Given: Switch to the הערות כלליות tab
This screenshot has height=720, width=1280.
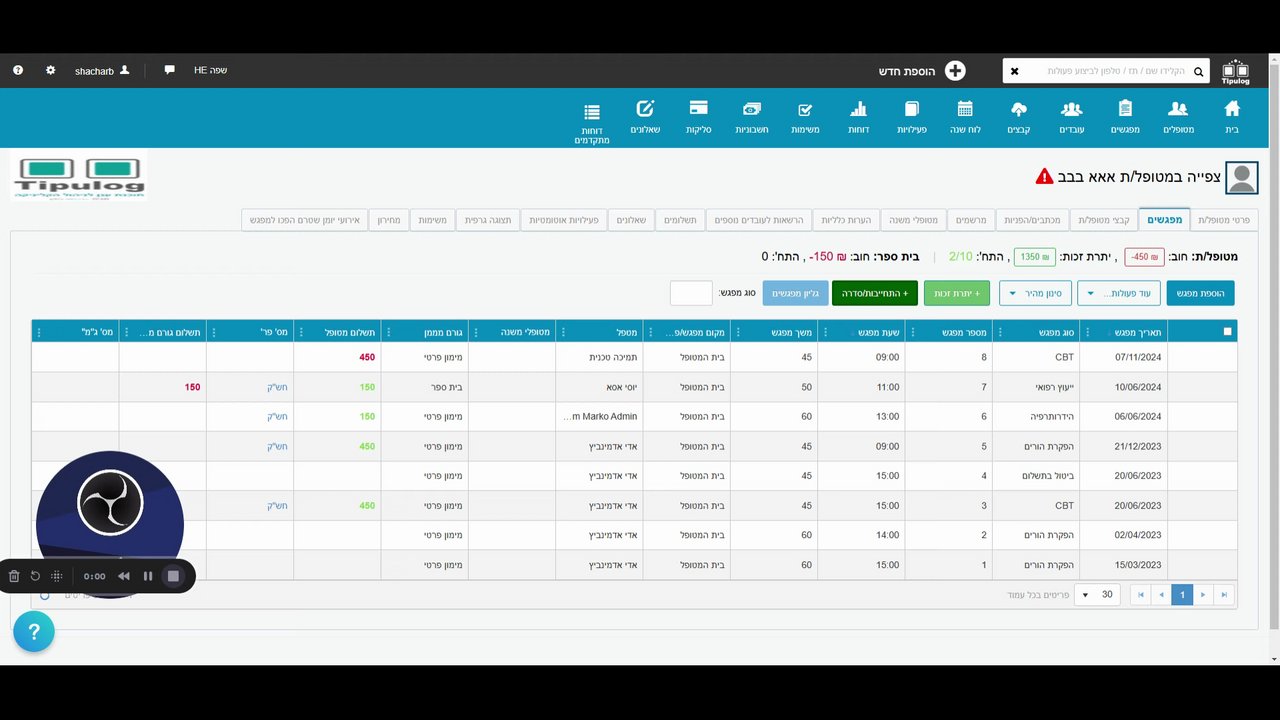Looking at the screenshot, I should [x=846, y=220].
